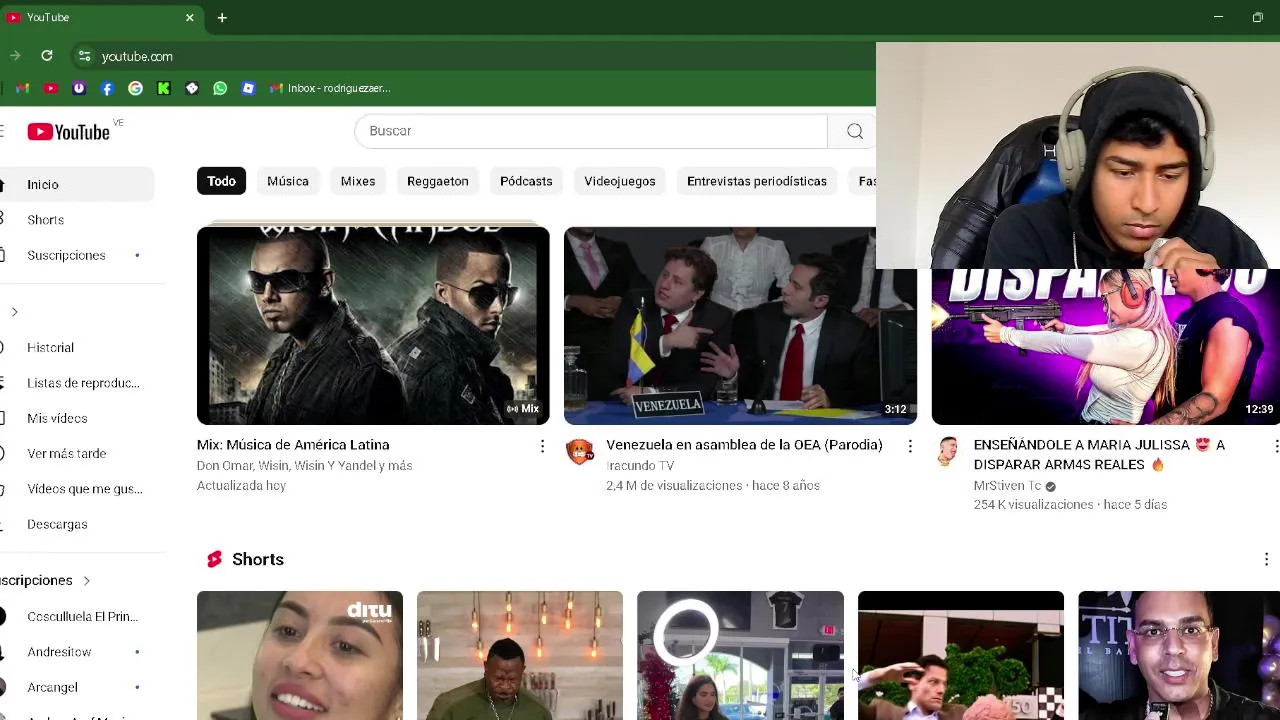Screen dimensions: 1280x720
Task: Select the Música filter chip
Action: tap(288, 181)
